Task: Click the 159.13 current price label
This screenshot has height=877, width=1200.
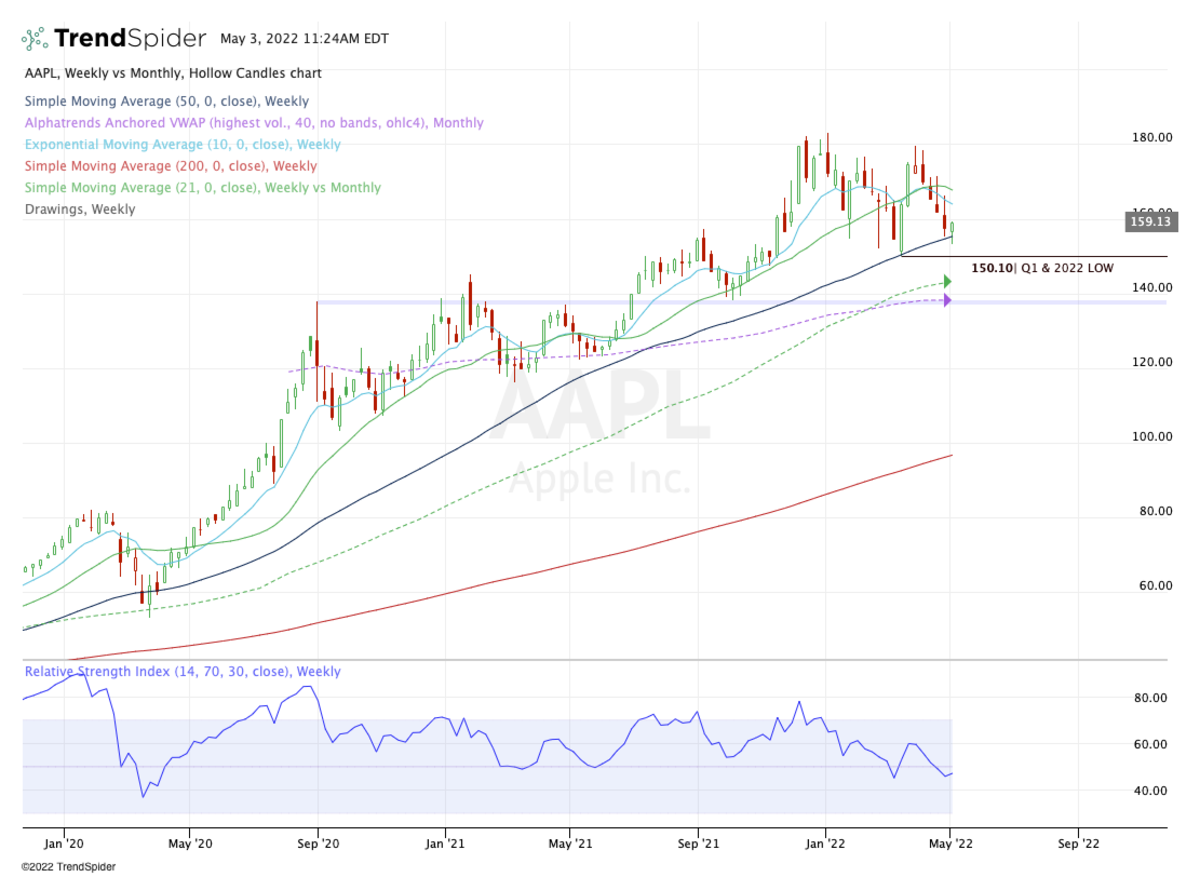Action: click(1149, 223)
